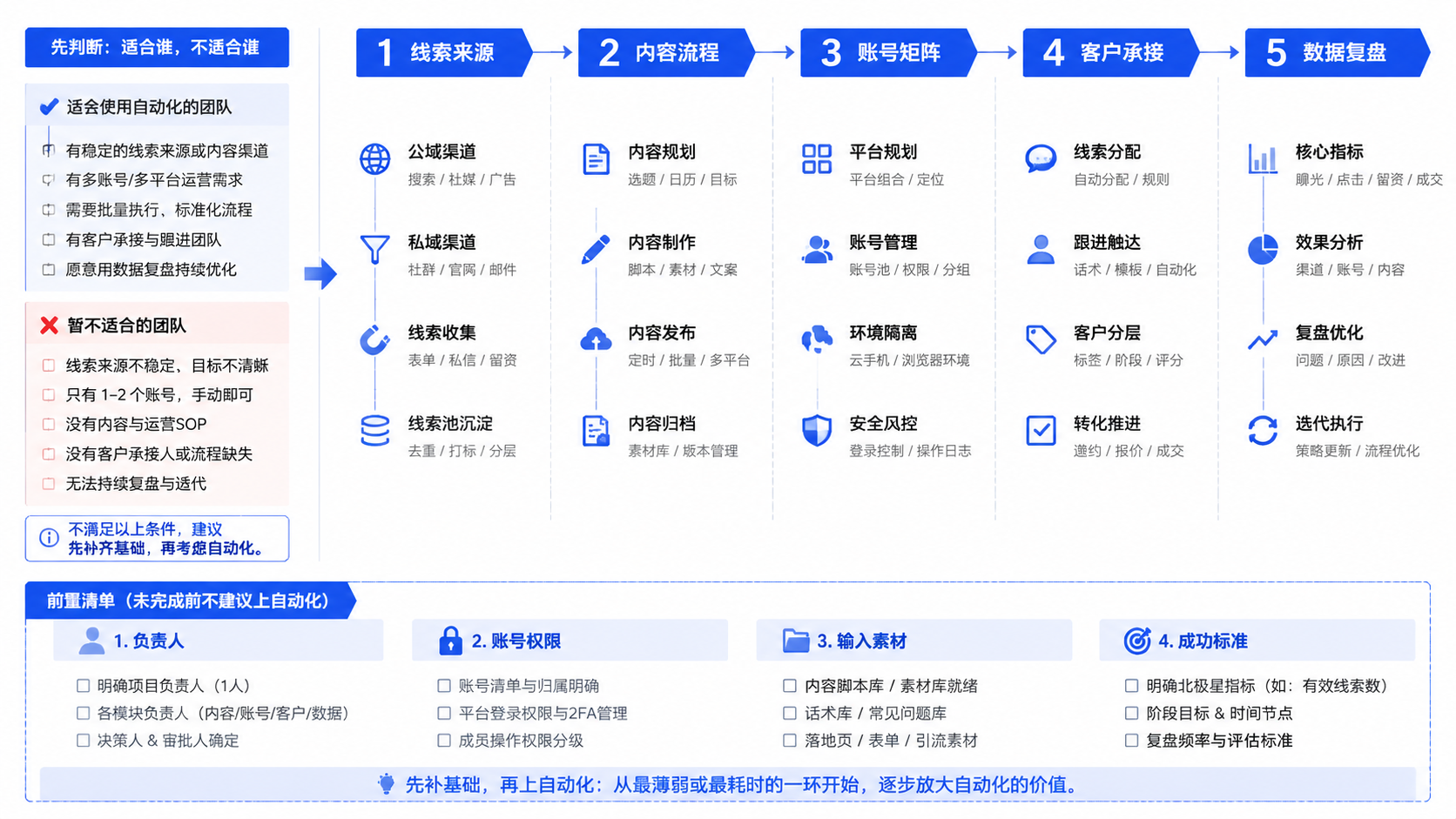Click the 3. 输入素材 card header
The width and height of the screenshot is (1456, 819).
[x=913, y=641]
